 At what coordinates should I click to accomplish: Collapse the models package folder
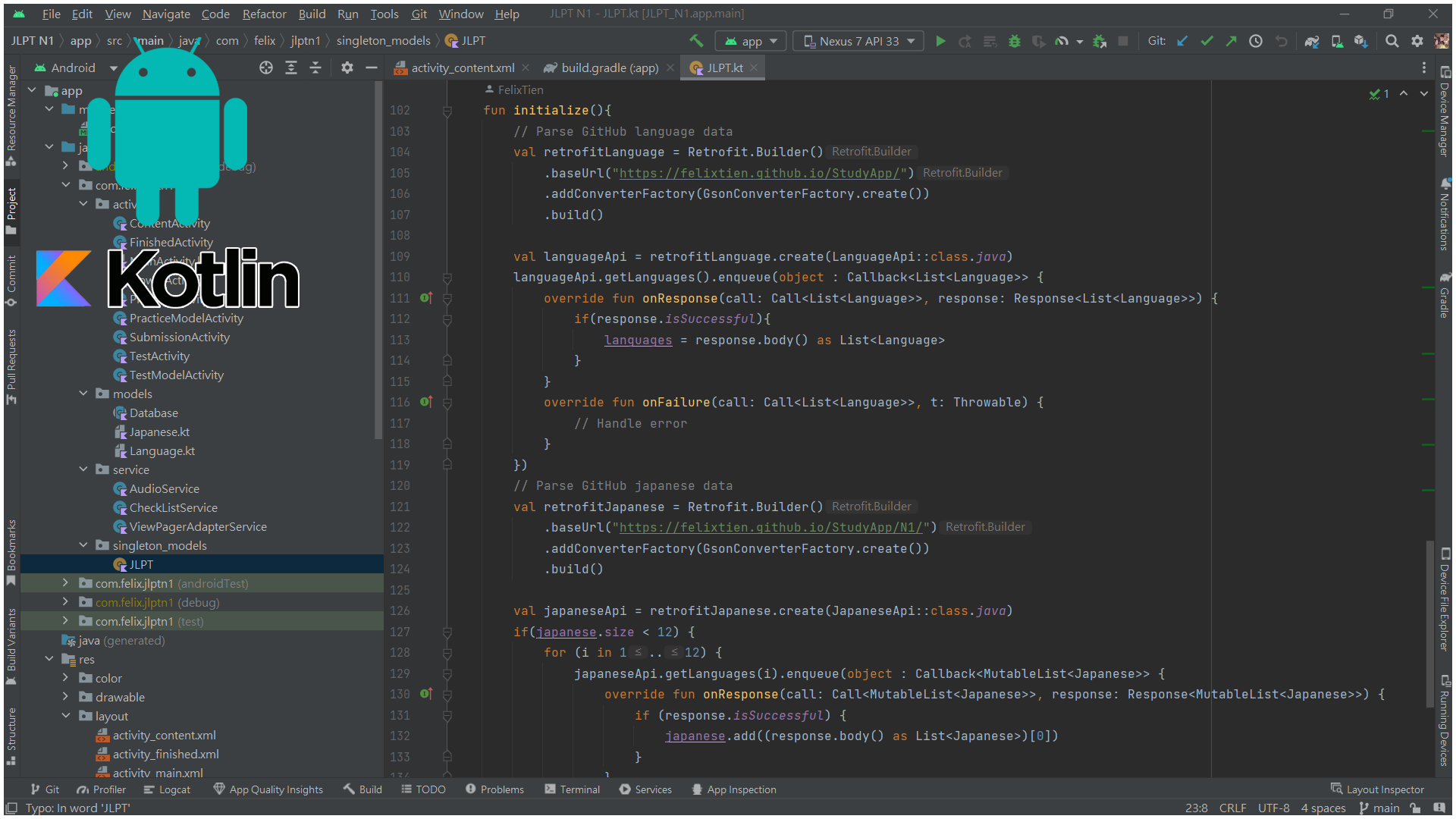(83, 394)
